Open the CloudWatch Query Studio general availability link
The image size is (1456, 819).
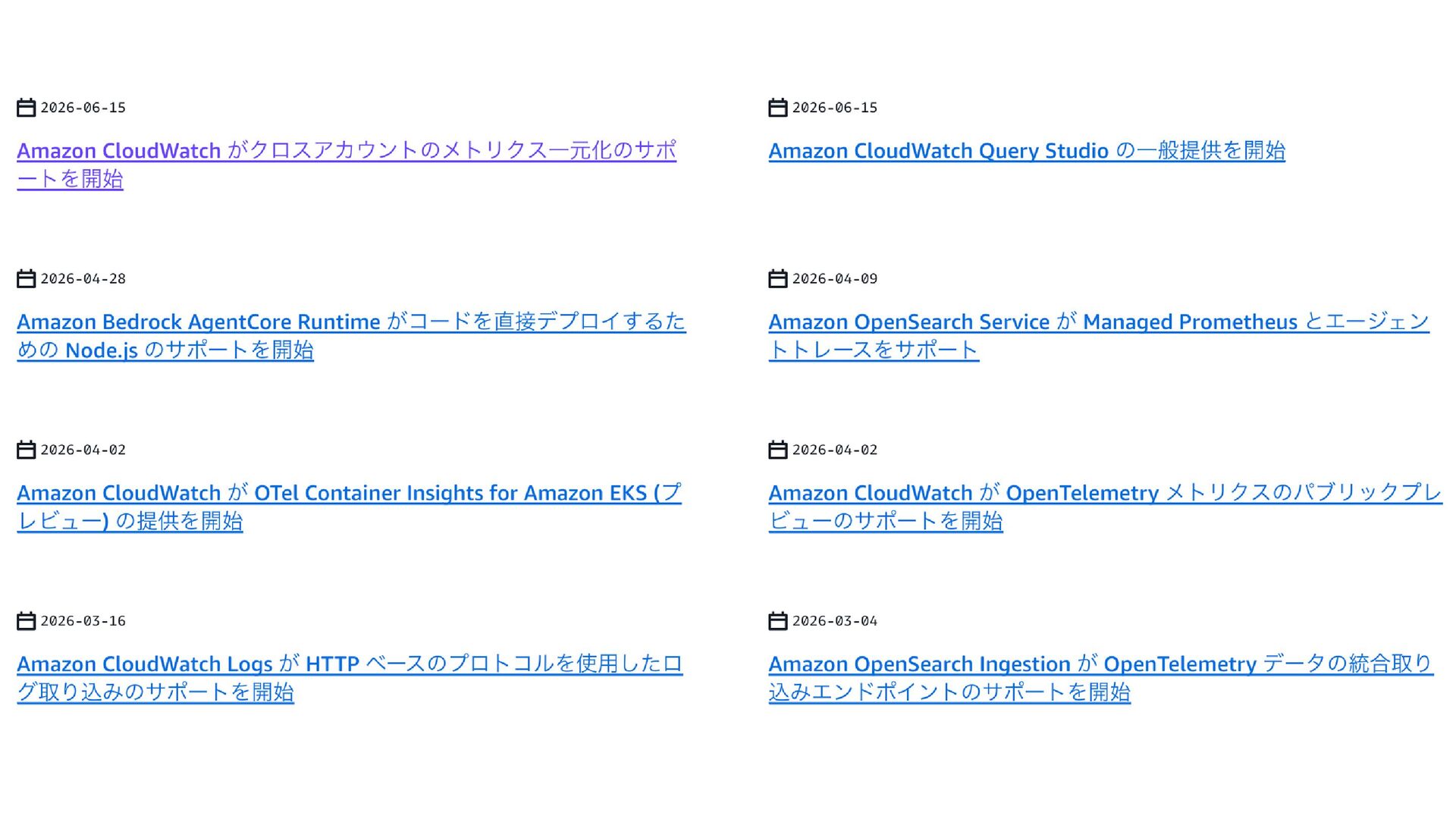click(x=1027, y=151)
